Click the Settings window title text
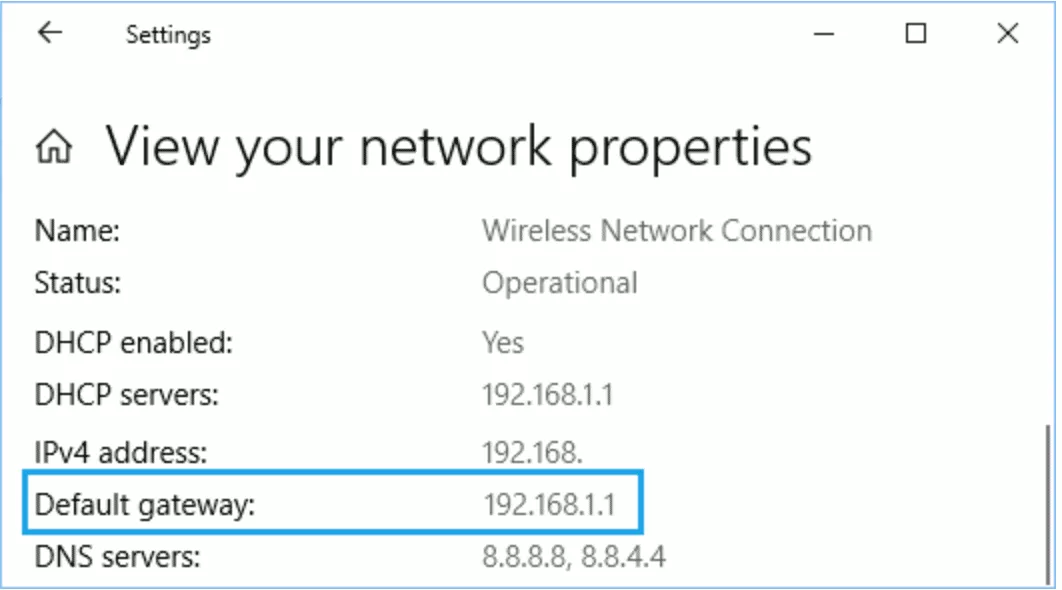 coord(168,35)
